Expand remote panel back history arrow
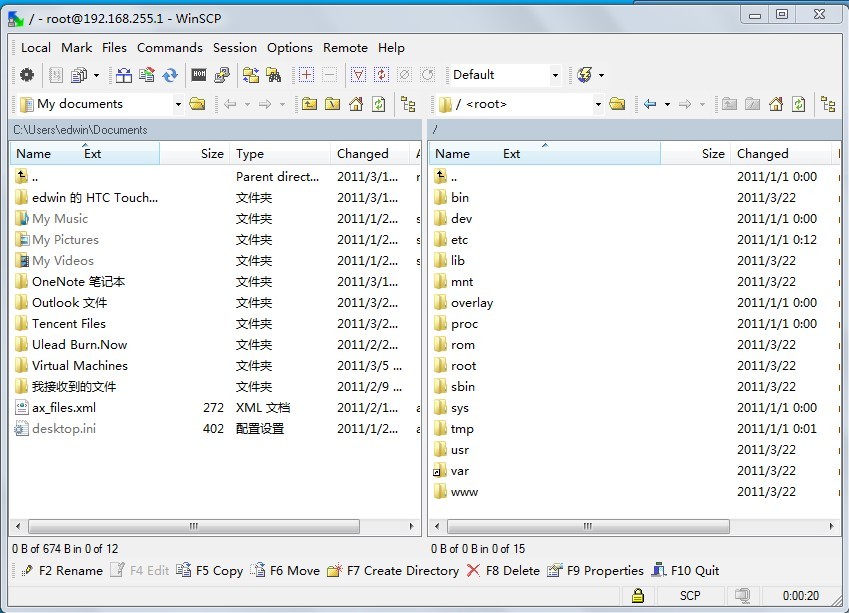 [x=667, y=104]
